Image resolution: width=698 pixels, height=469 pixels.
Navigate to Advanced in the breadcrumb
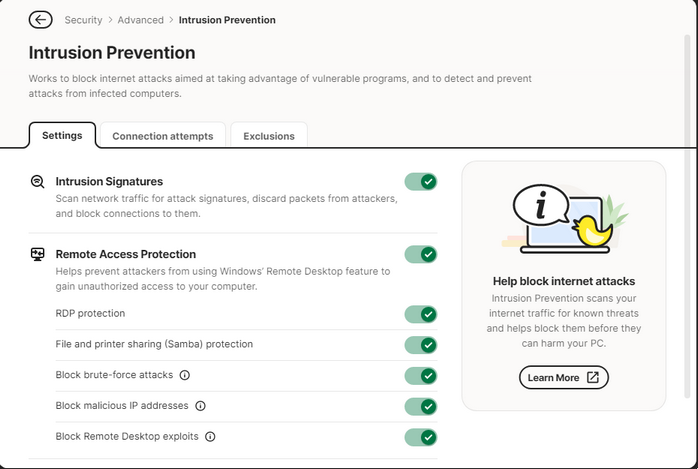pyautogui.click(x=140, y=20)
